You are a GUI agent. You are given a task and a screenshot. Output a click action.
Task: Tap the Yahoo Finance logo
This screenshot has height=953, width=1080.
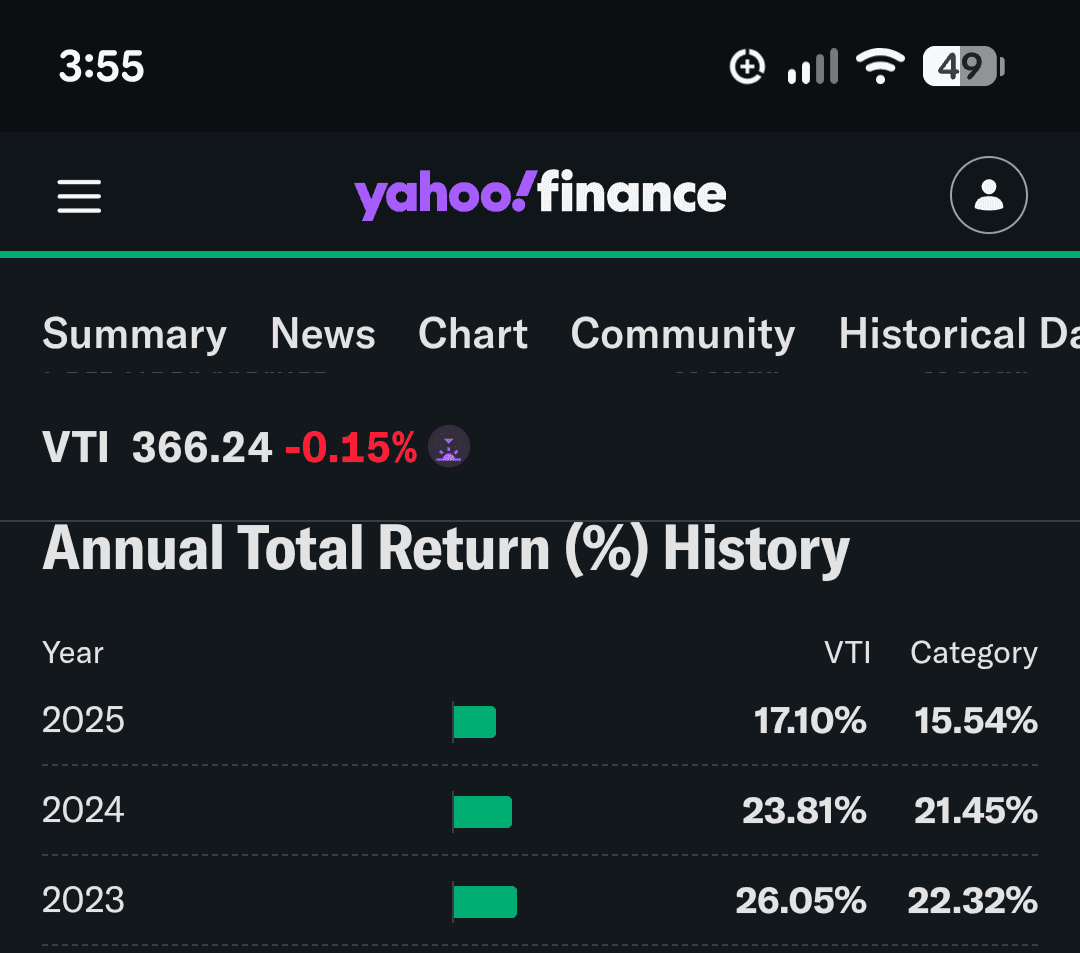pos(540,195)
